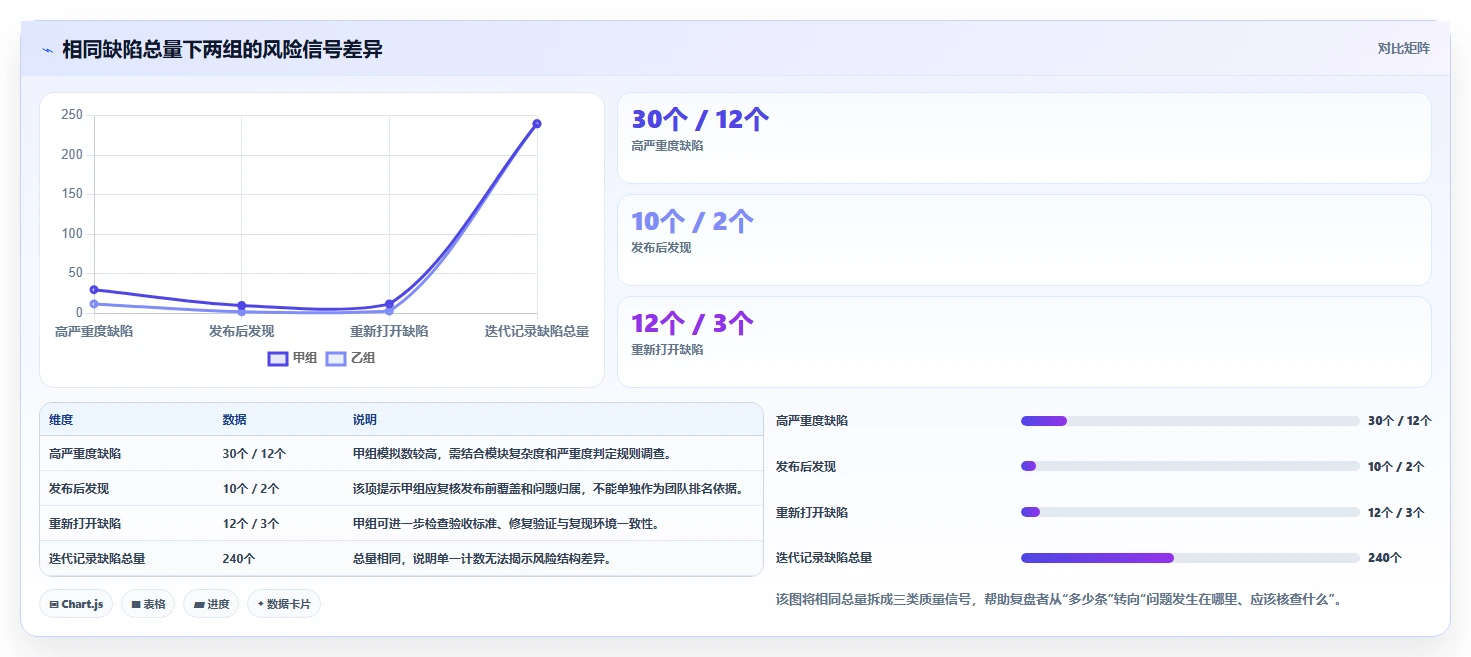This screenshot has height=657, width=1471.
Task: Click the 迭代记录缺陷总量 progress bar
Action: 1190,558
